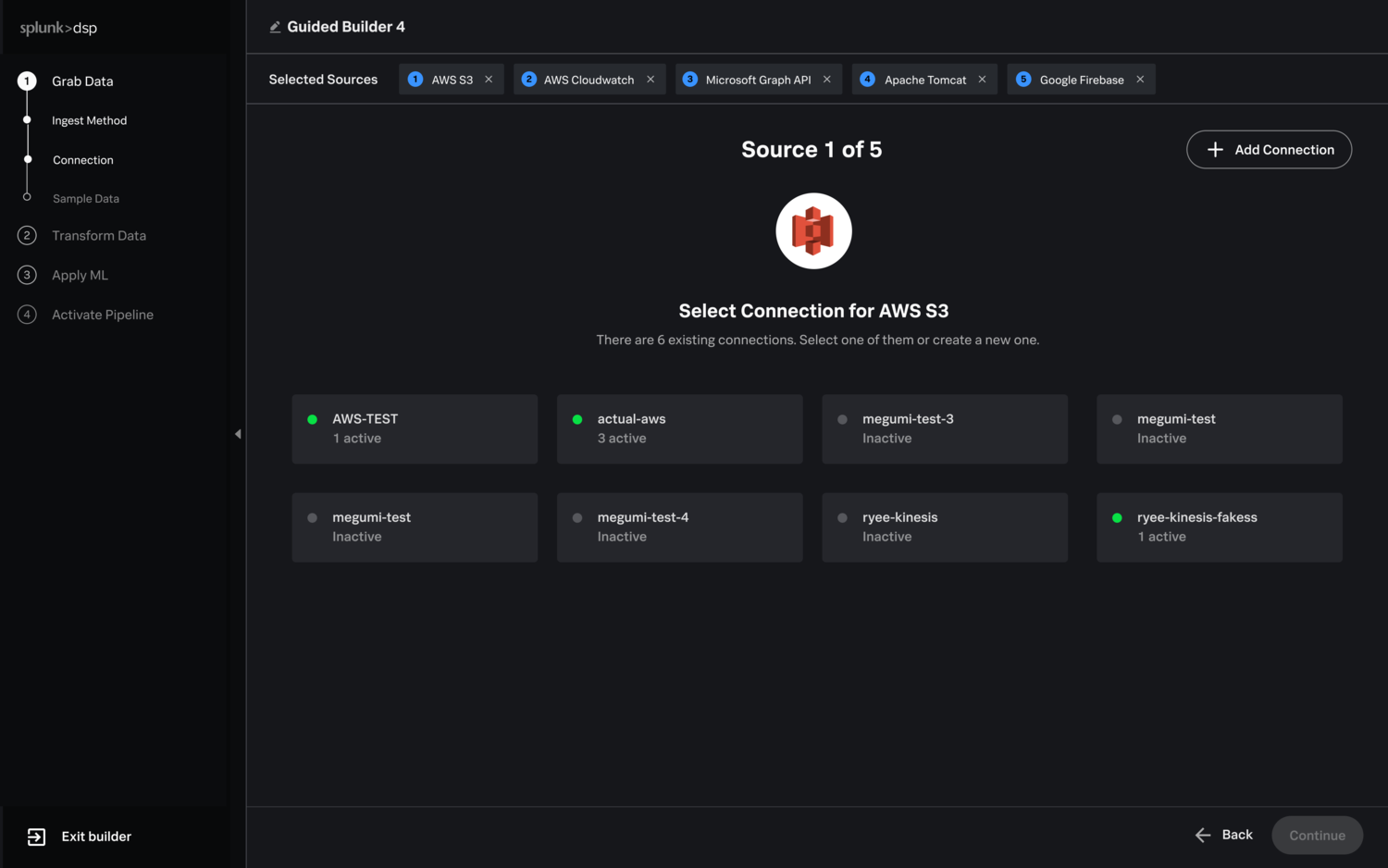1388x868 pixels.
Task: Choose megumi-test-4 connection card
Action: click(x=680, y=527)
